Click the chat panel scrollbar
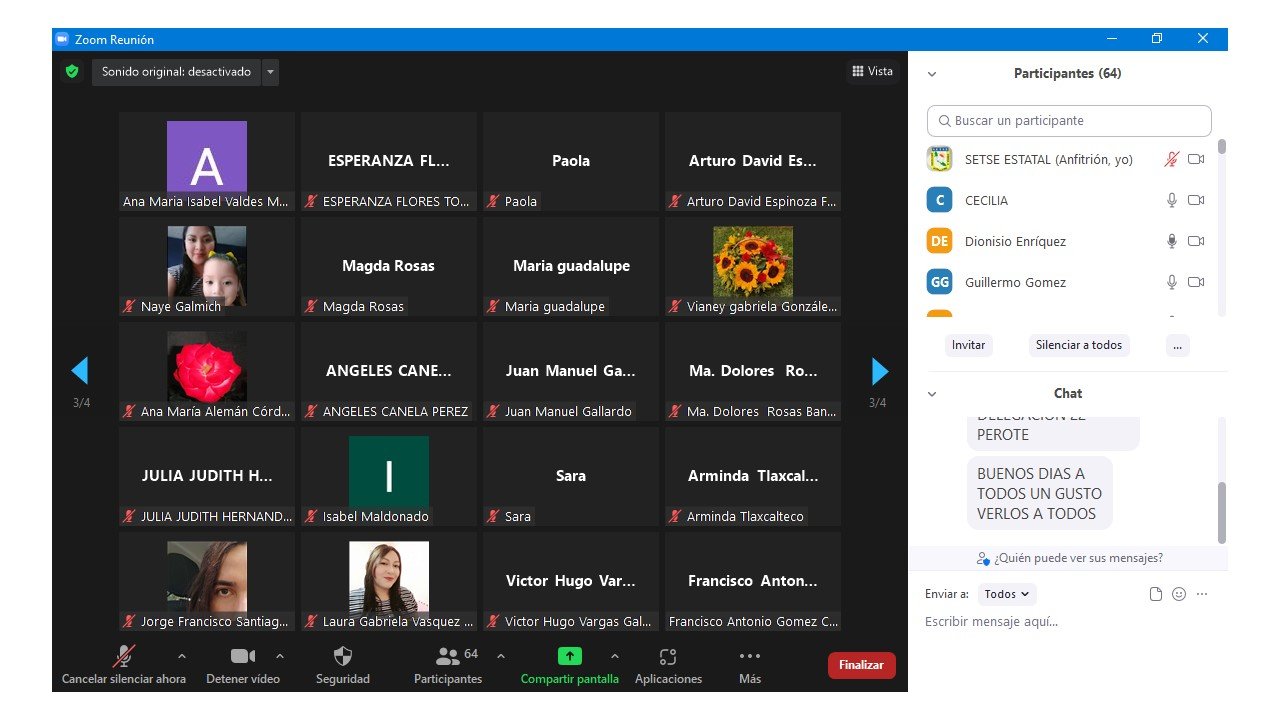Viewport: 1280px width, 720px height. click(x=1220, y=510)
